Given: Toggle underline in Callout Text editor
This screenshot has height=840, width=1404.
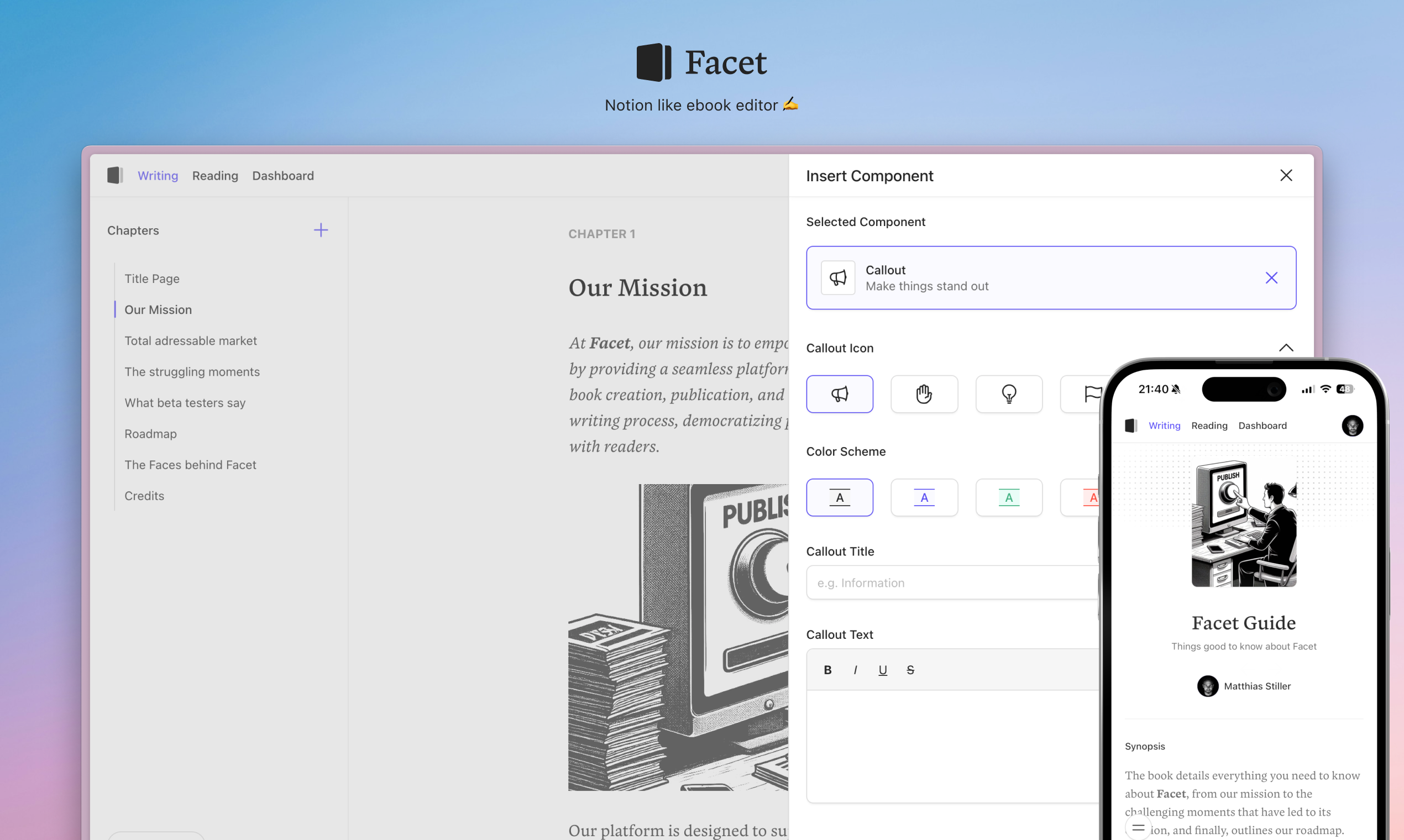Looking at the screenshot, I should pyautogui.click(x=883, y=670).
